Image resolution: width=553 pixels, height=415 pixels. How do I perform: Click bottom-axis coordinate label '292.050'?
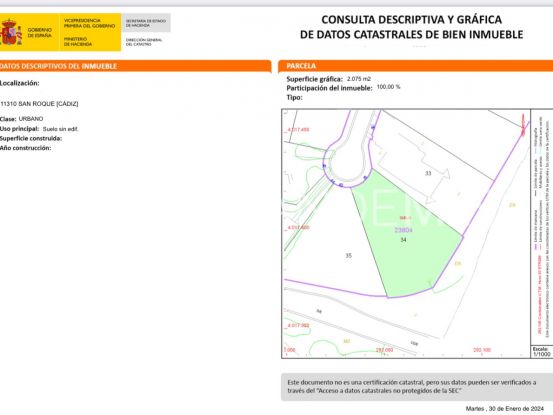[x=384, y=350]
